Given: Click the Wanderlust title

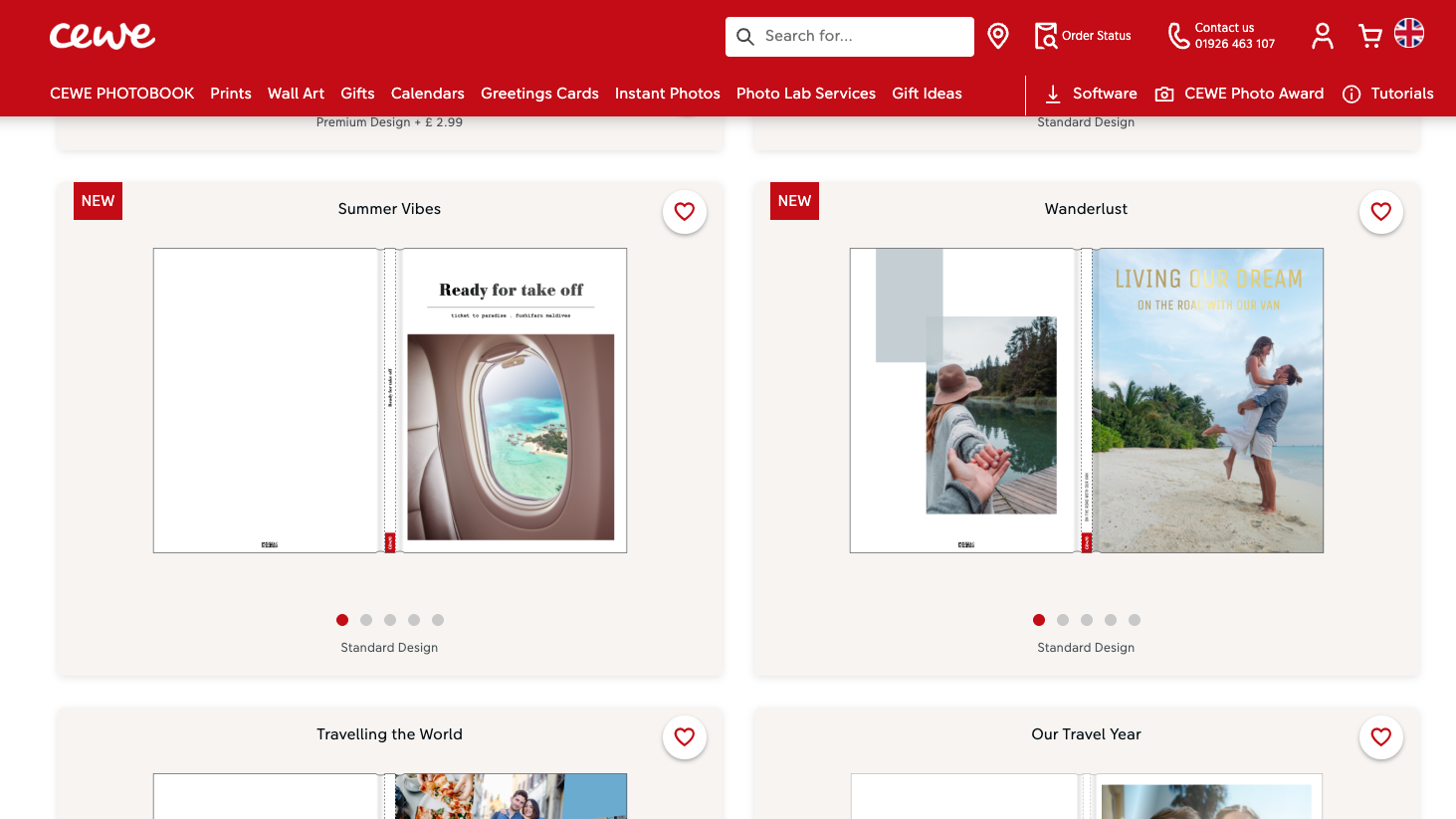Looking at the screenshot, I should [x=1086, y=209].
